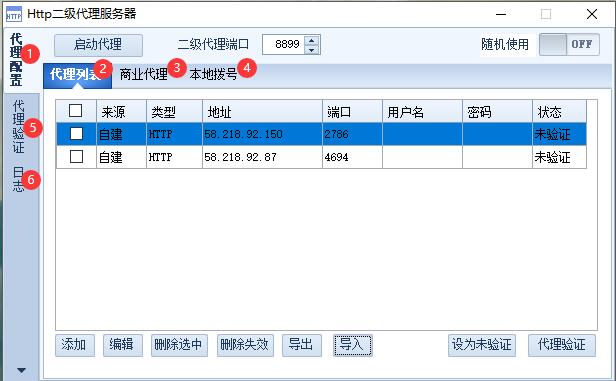Check the box for proxy 58.218.92.87
Screen dimensions: 616x381
click(76, 157)
